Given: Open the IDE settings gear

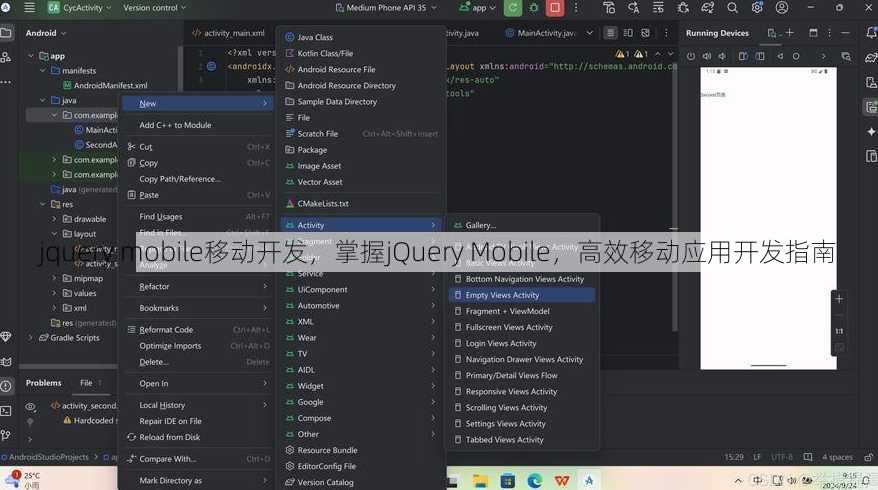Looking at the screenshot, I should [x=757, y=8].
